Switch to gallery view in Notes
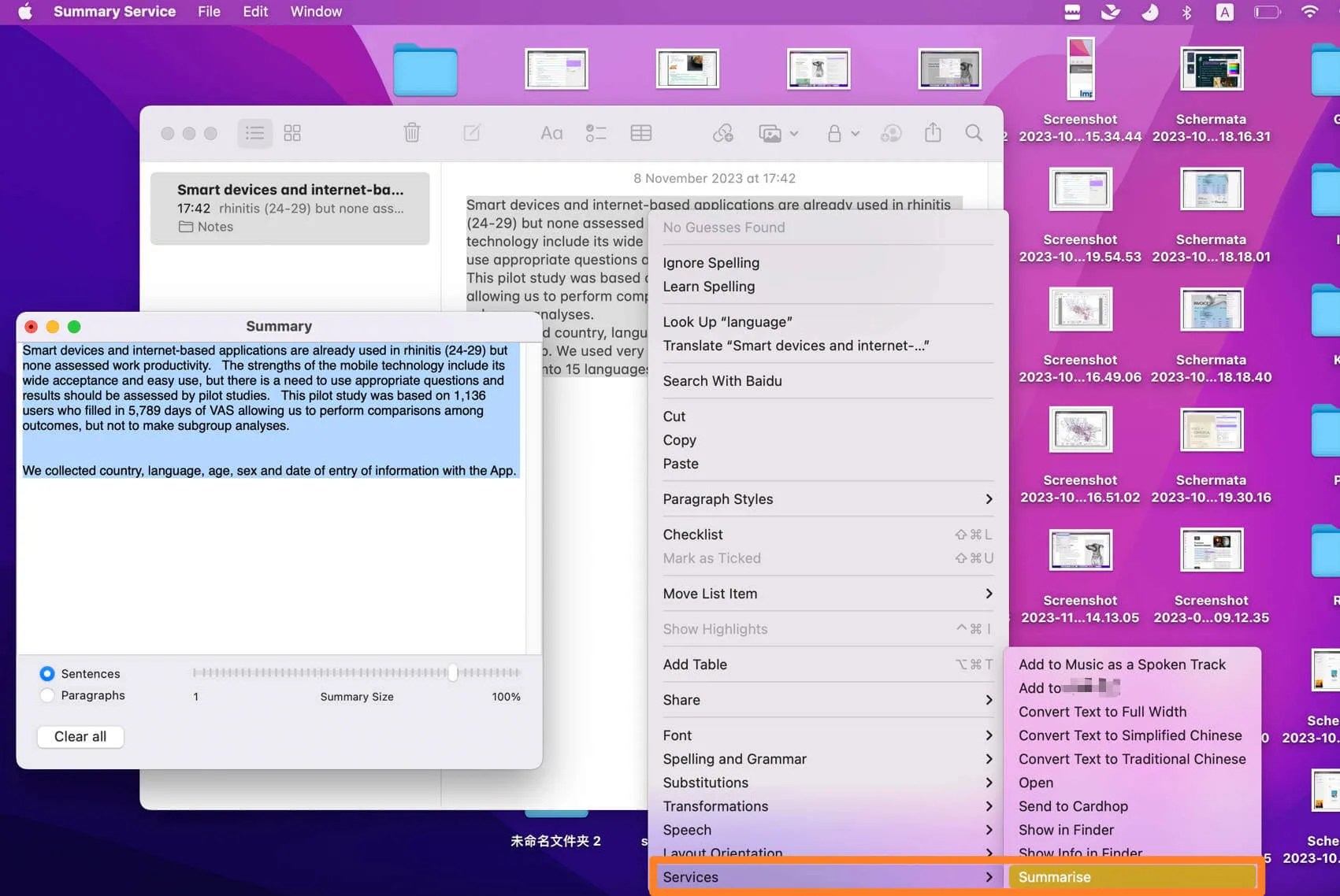This screenshot has width=1340, height=896. [292, 132]
